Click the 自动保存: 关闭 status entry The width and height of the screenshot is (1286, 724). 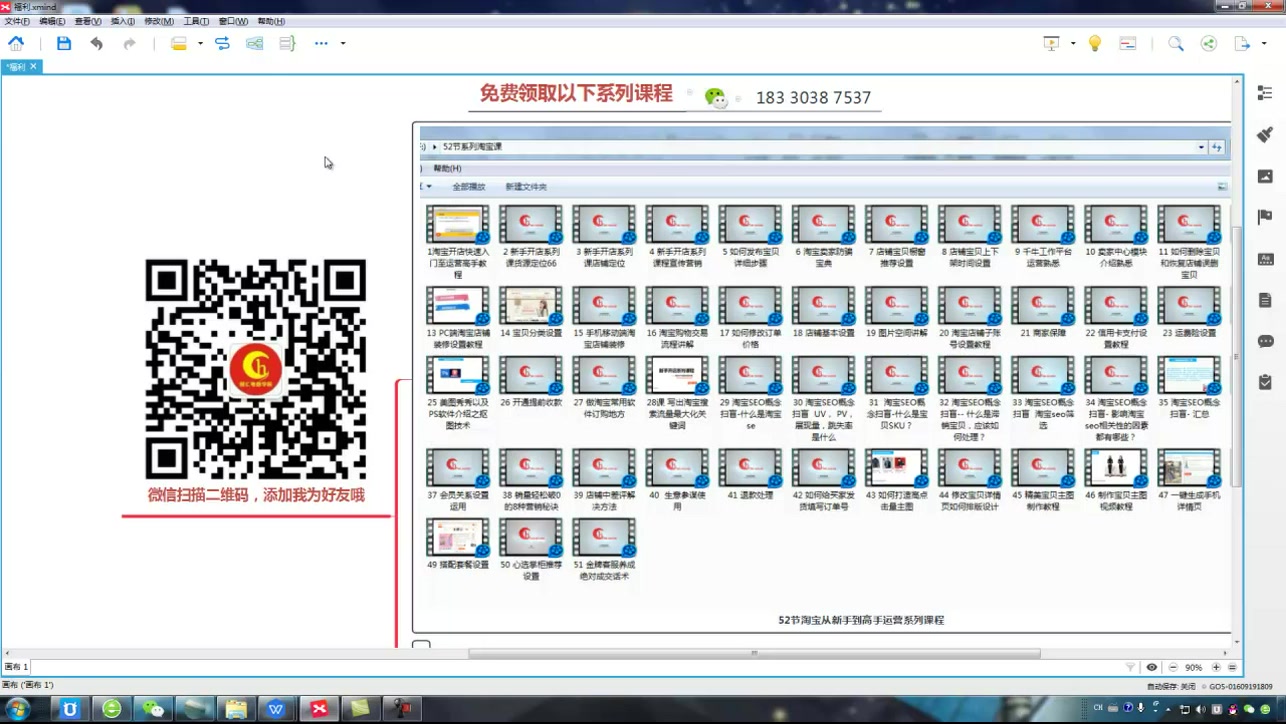tap(1171, 687)
